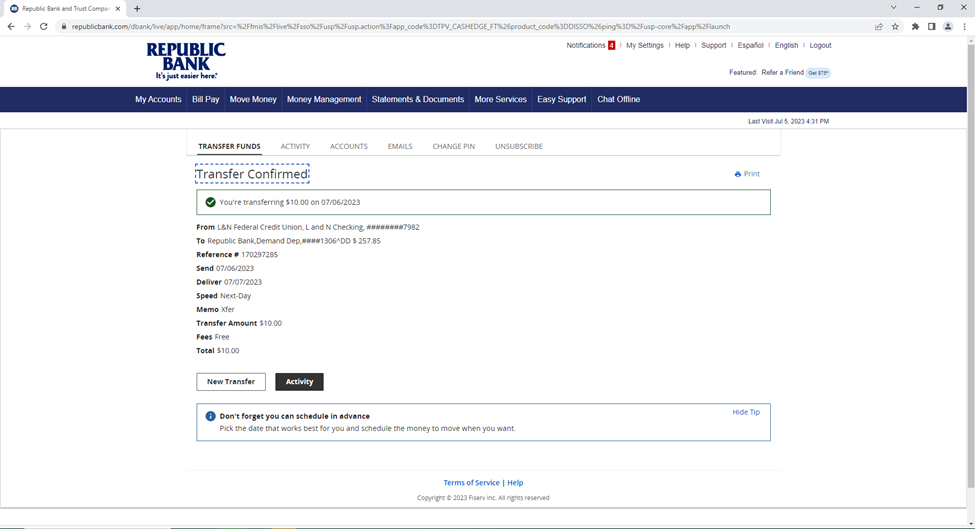The width and height of the screenshot is (975, 529).
Task: Click the Last Visit timestamp text
Action: coord(788,121)
